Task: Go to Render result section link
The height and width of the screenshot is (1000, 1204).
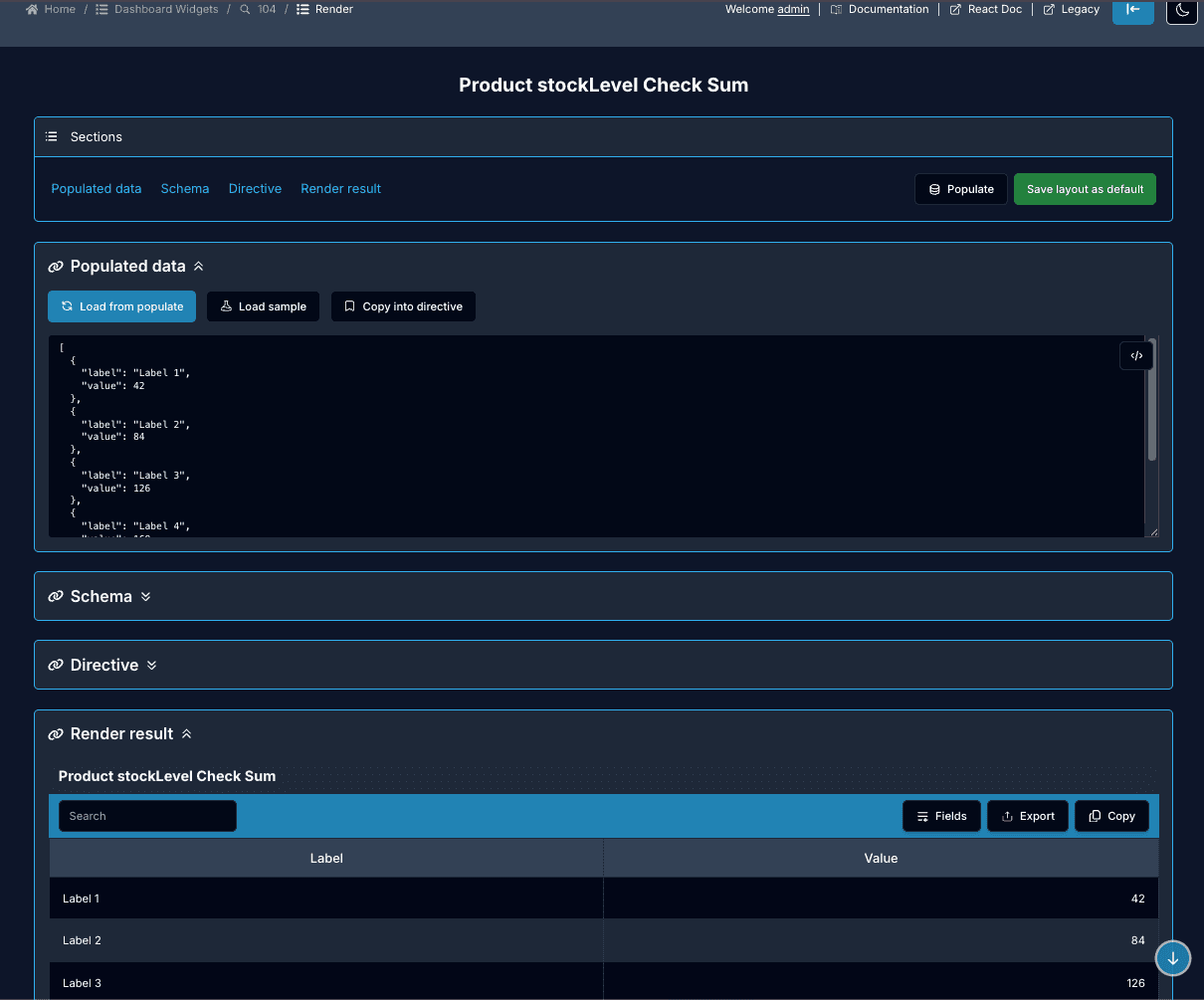Action: click(x=340, y=189)
